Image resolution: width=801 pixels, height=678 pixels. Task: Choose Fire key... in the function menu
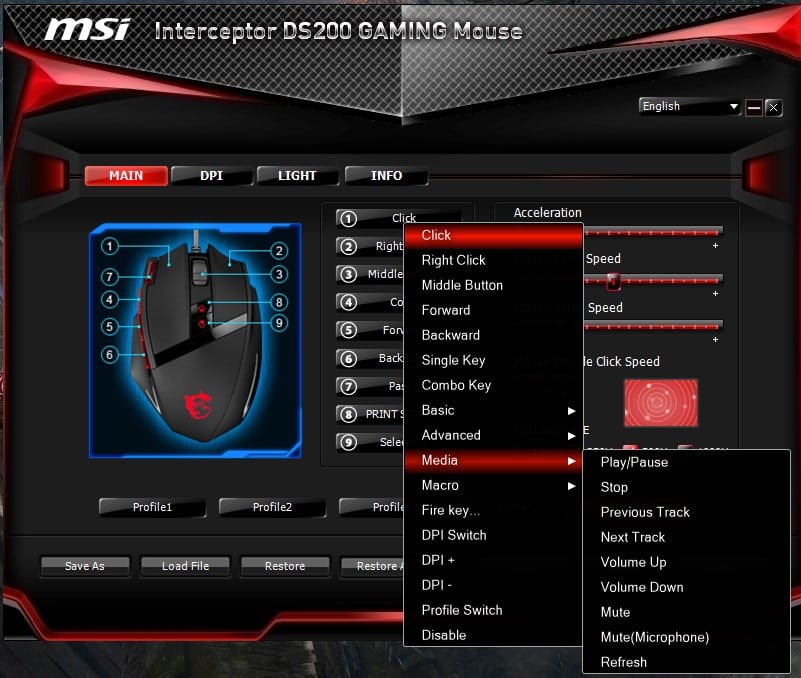pos(493,510)
